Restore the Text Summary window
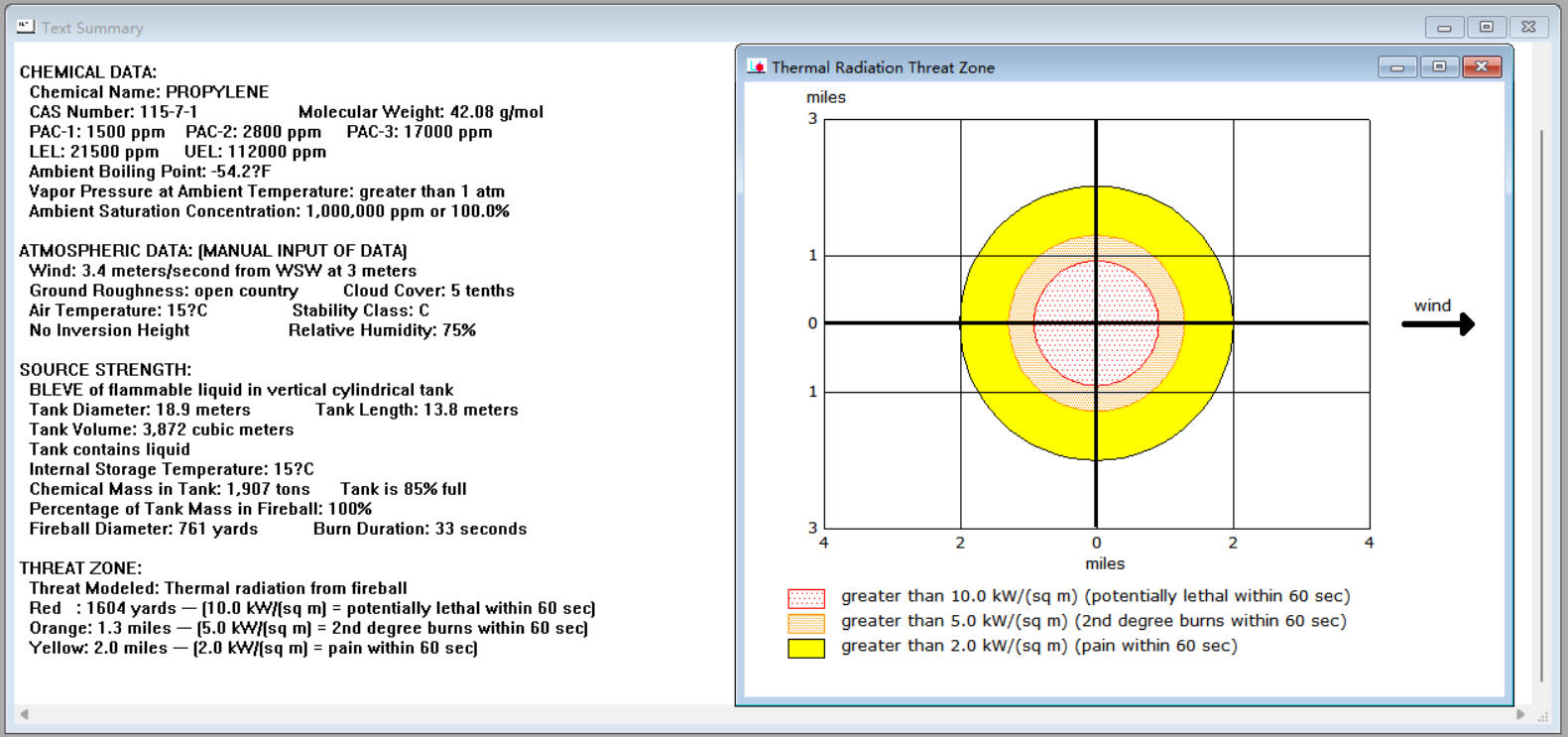The height and width of the screenshot is (737, 1568). tap(1486, 27)
